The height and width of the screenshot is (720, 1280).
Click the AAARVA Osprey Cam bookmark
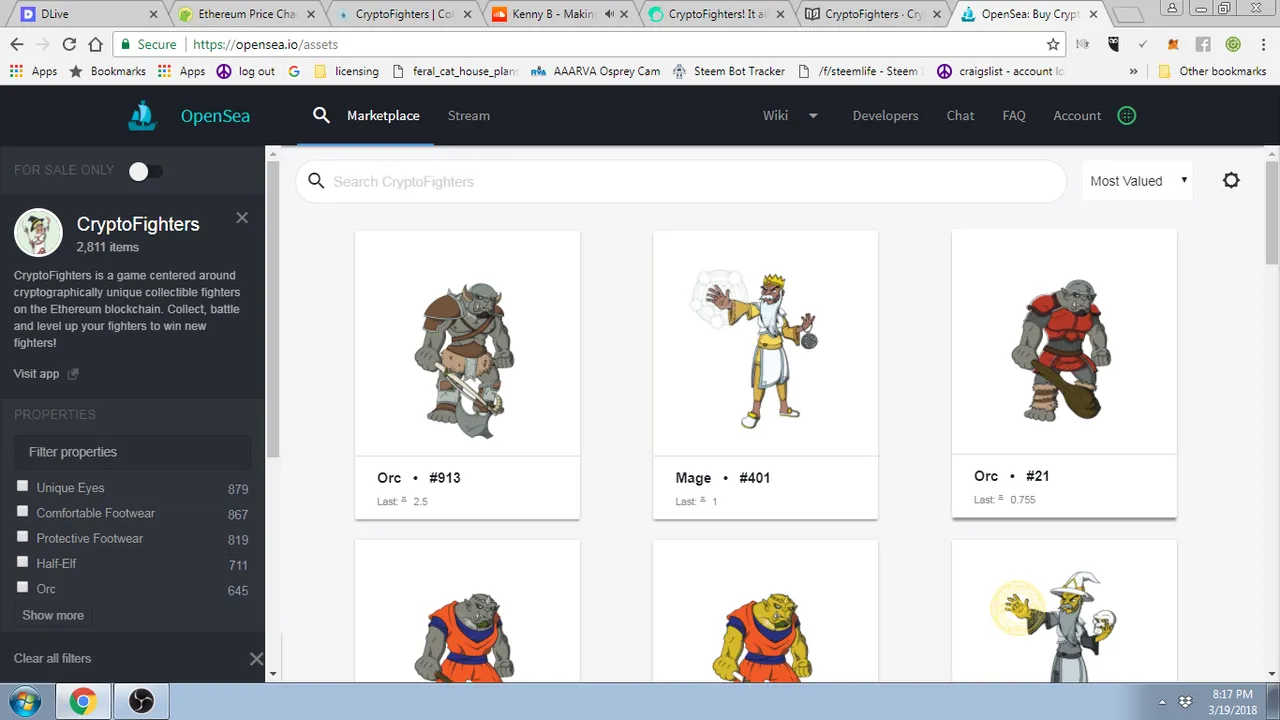coord(595,71)
